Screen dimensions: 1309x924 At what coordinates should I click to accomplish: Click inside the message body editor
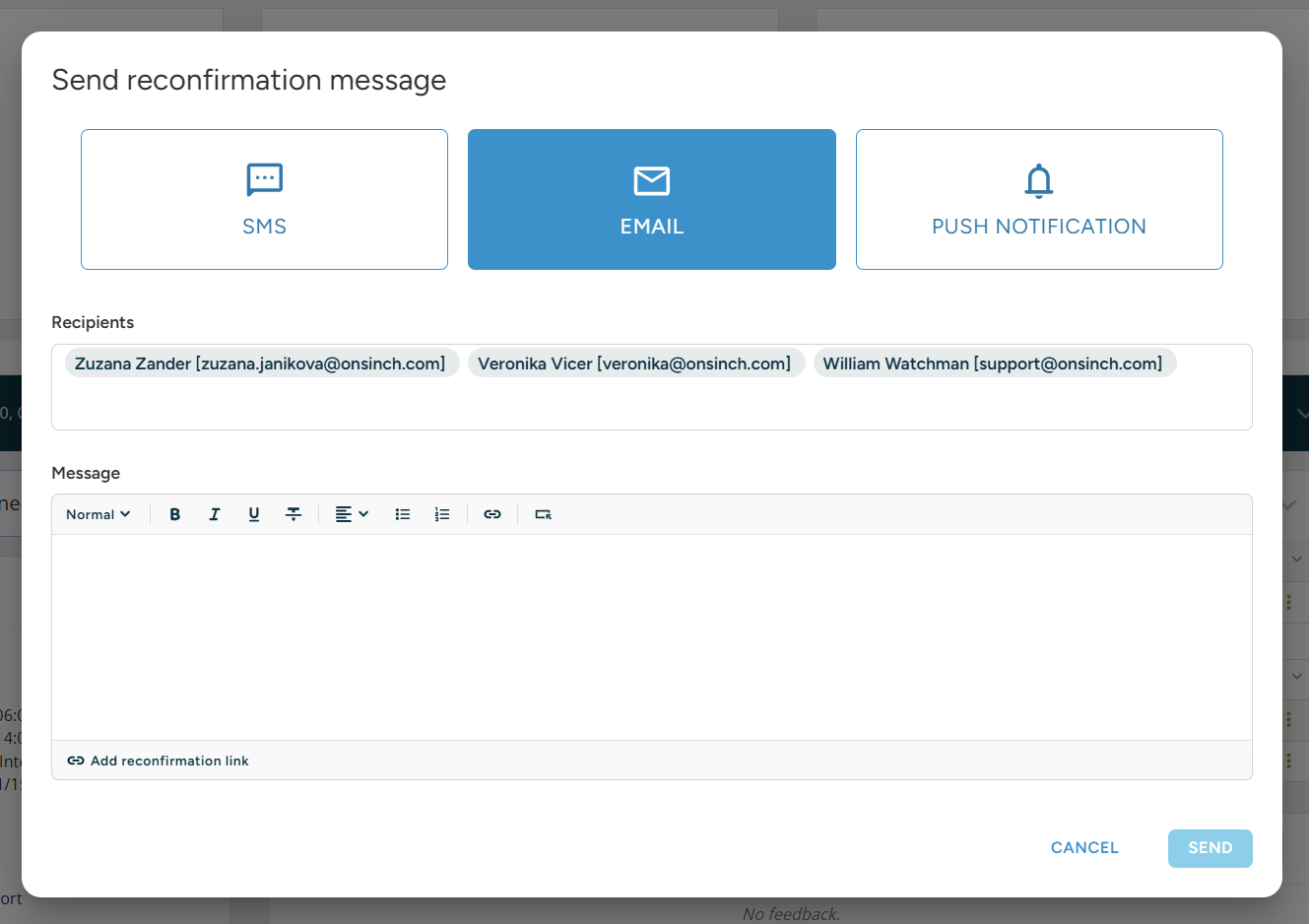click(652, 637)
